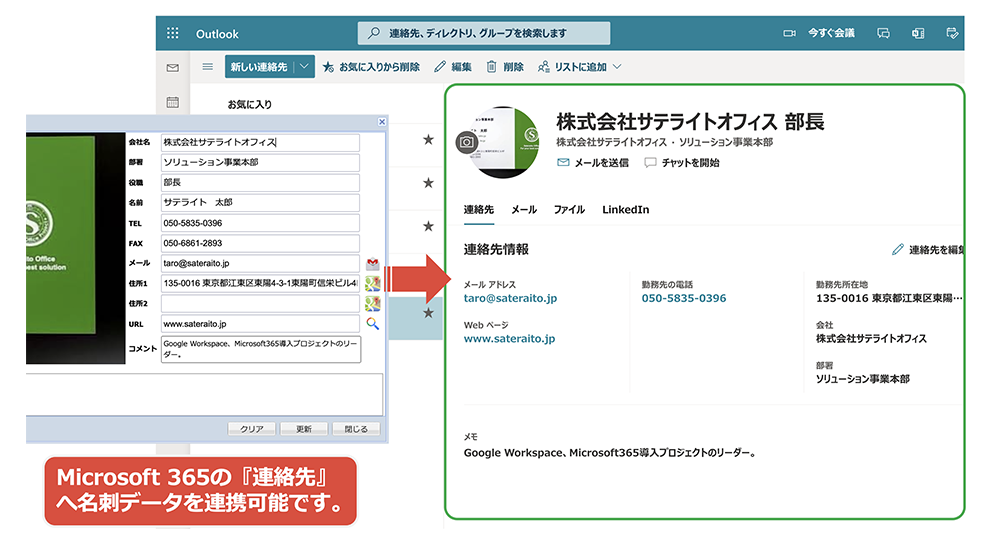Click the 勤務先所在地 address text

click(889, 298)
